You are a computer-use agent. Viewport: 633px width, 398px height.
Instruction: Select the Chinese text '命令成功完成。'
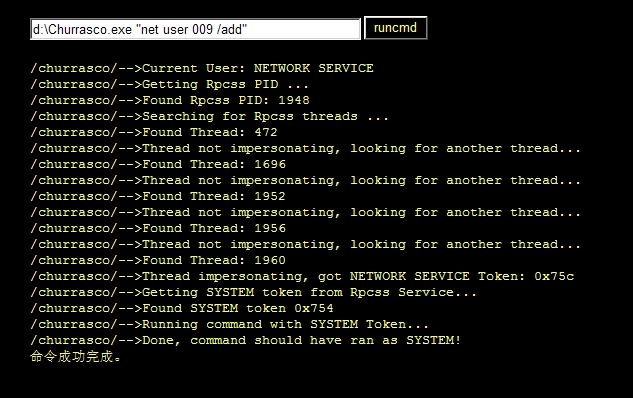pos(75,356)
